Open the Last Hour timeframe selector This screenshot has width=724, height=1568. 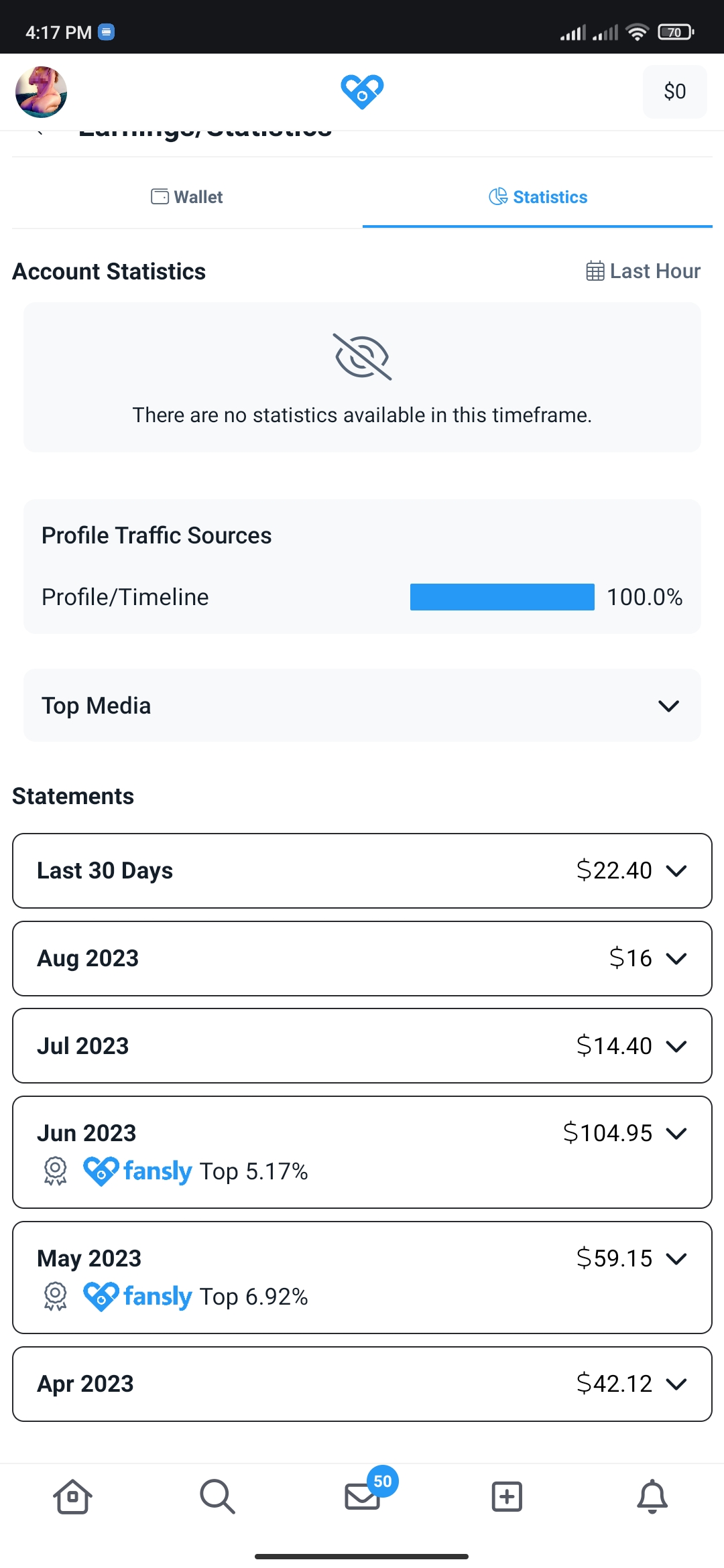[x=643, y=271]
